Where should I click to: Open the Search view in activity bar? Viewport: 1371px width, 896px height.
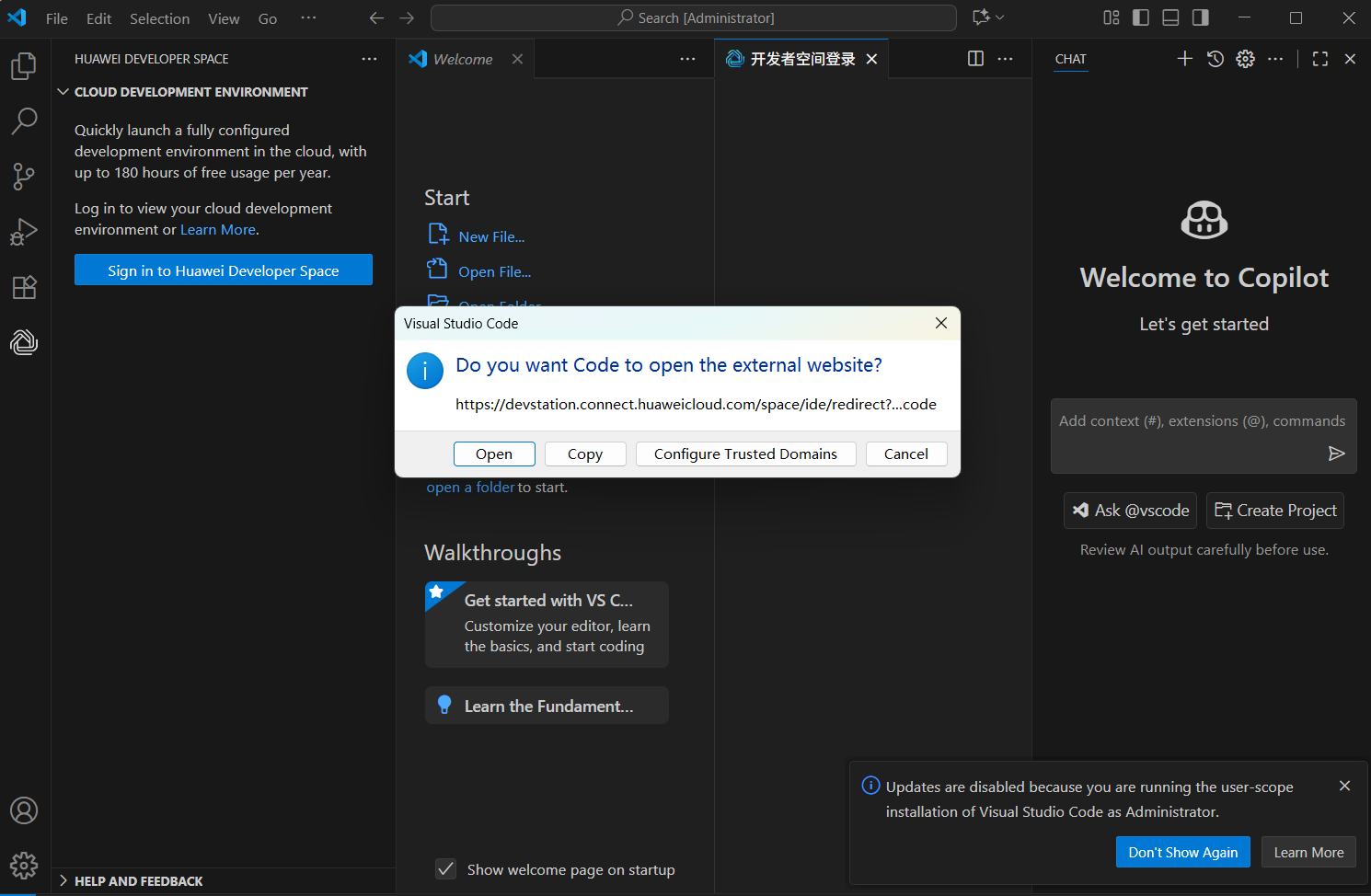[24, 121]
